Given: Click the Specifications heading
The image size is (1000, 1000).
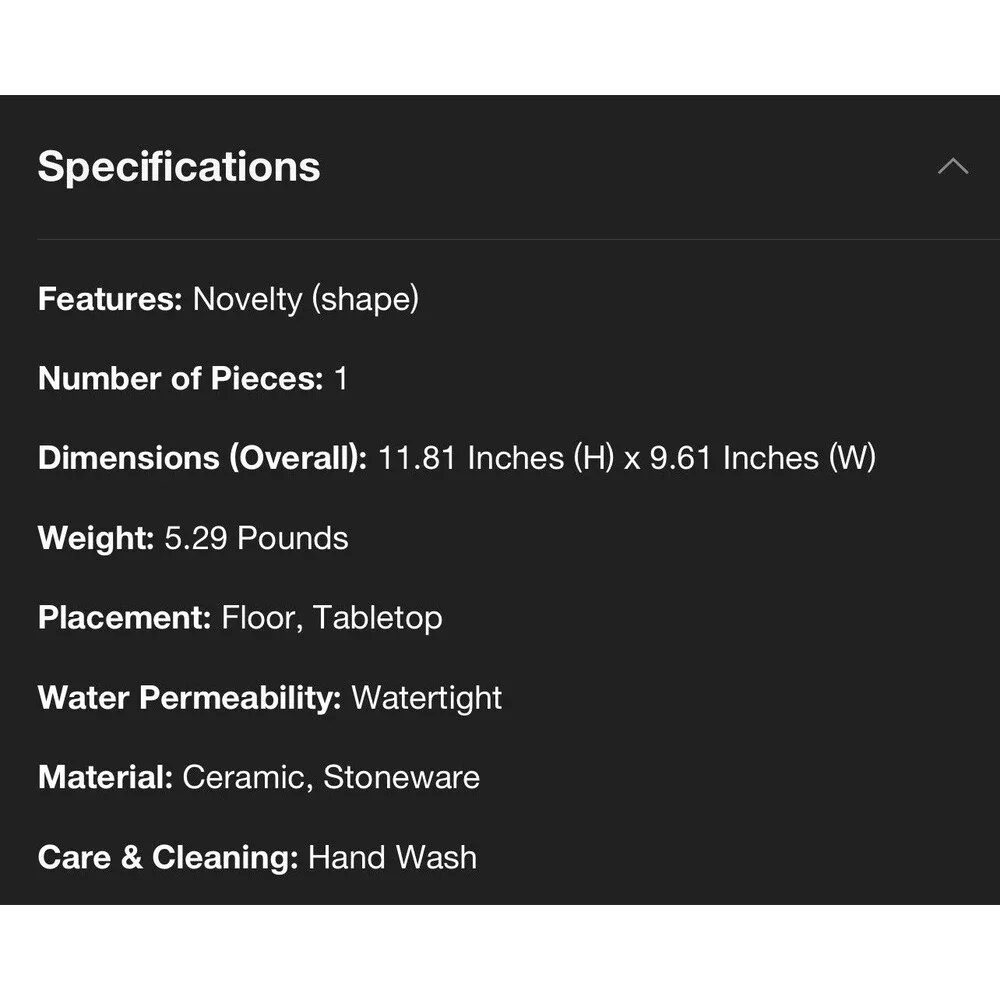Looking at the screenshot, I should [179, 166].
